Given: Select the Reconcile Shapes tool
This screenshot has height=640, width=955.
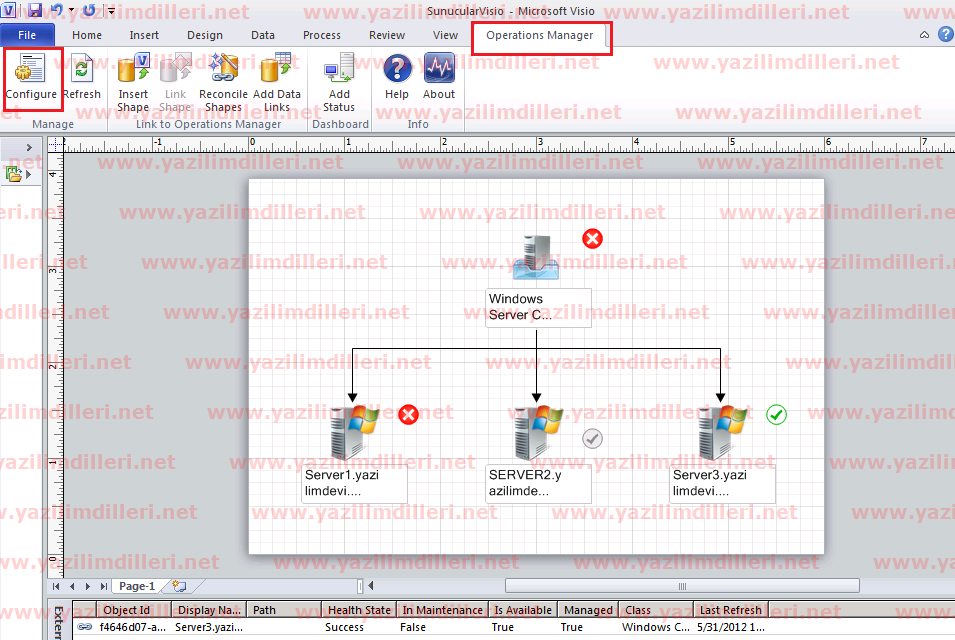Looking at the screenshot, I should click(x=223, y=82).
